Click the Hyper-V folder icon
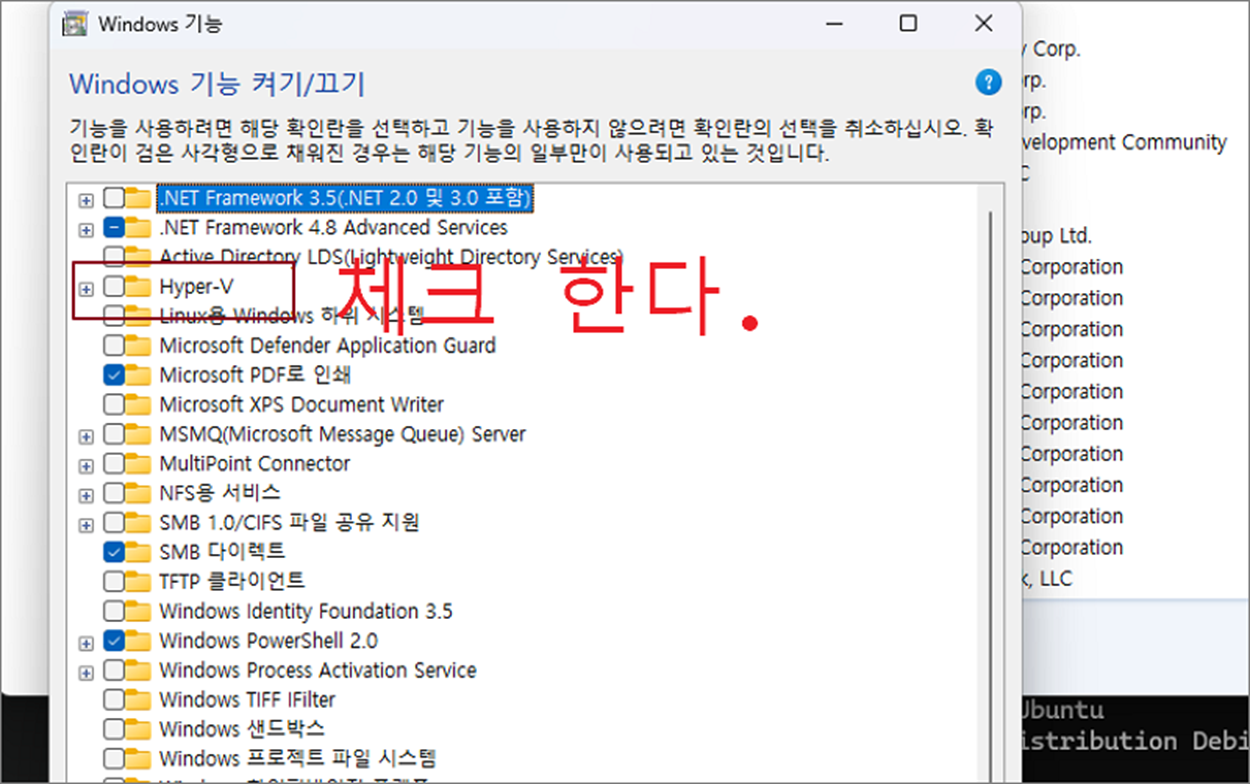1250x784 pixels. [138, 287]
